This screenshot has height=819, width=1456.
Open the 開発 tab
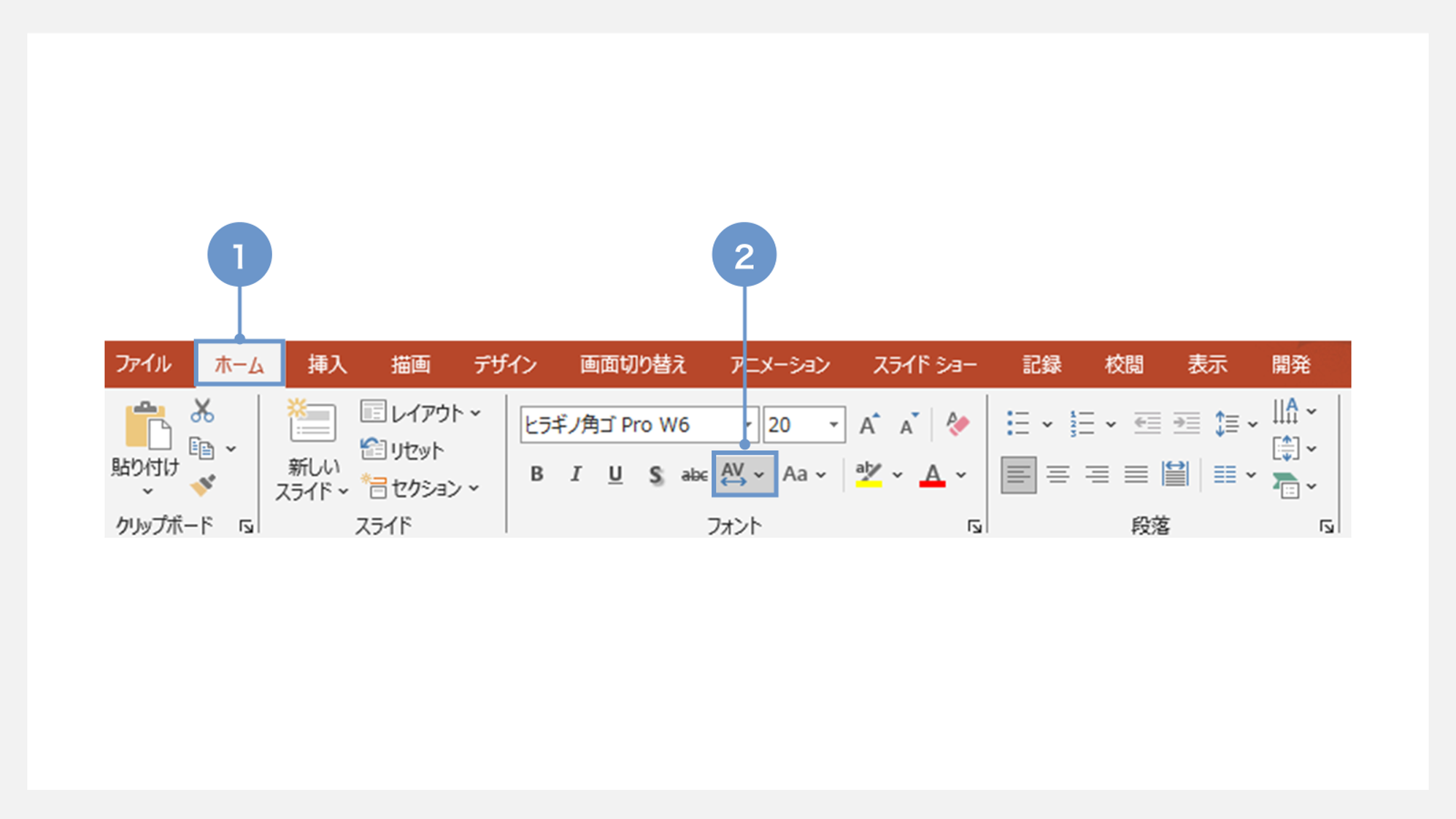pos(1290,364)
